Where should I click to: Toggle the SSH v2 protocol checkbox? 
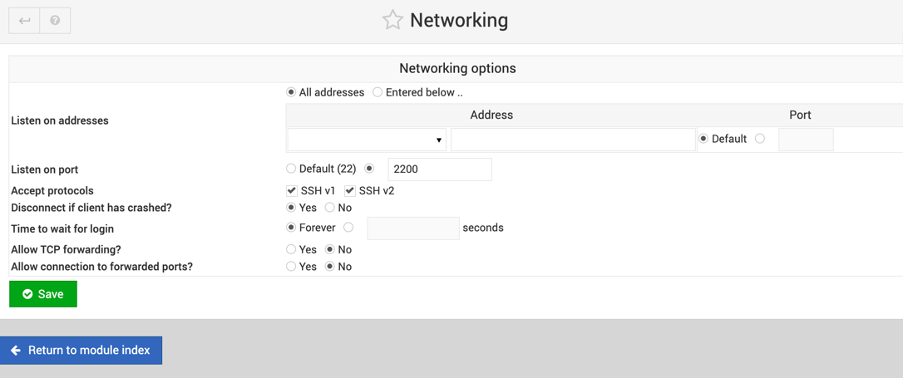click(349, 191)
